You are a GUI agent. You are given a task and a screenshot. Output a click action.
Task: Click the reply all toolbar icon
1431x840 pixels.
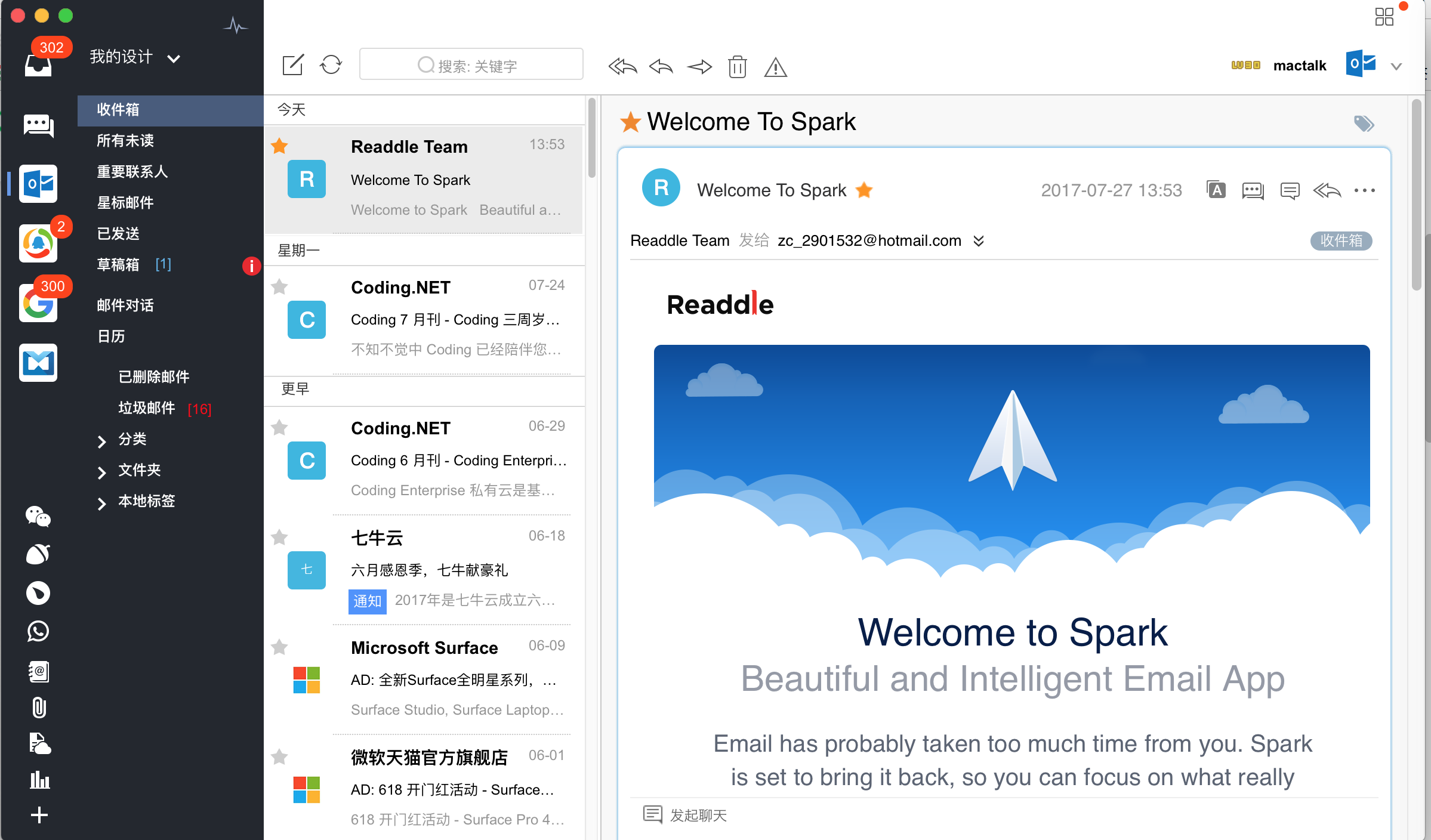pyautogui.click(x=622, y=66)
